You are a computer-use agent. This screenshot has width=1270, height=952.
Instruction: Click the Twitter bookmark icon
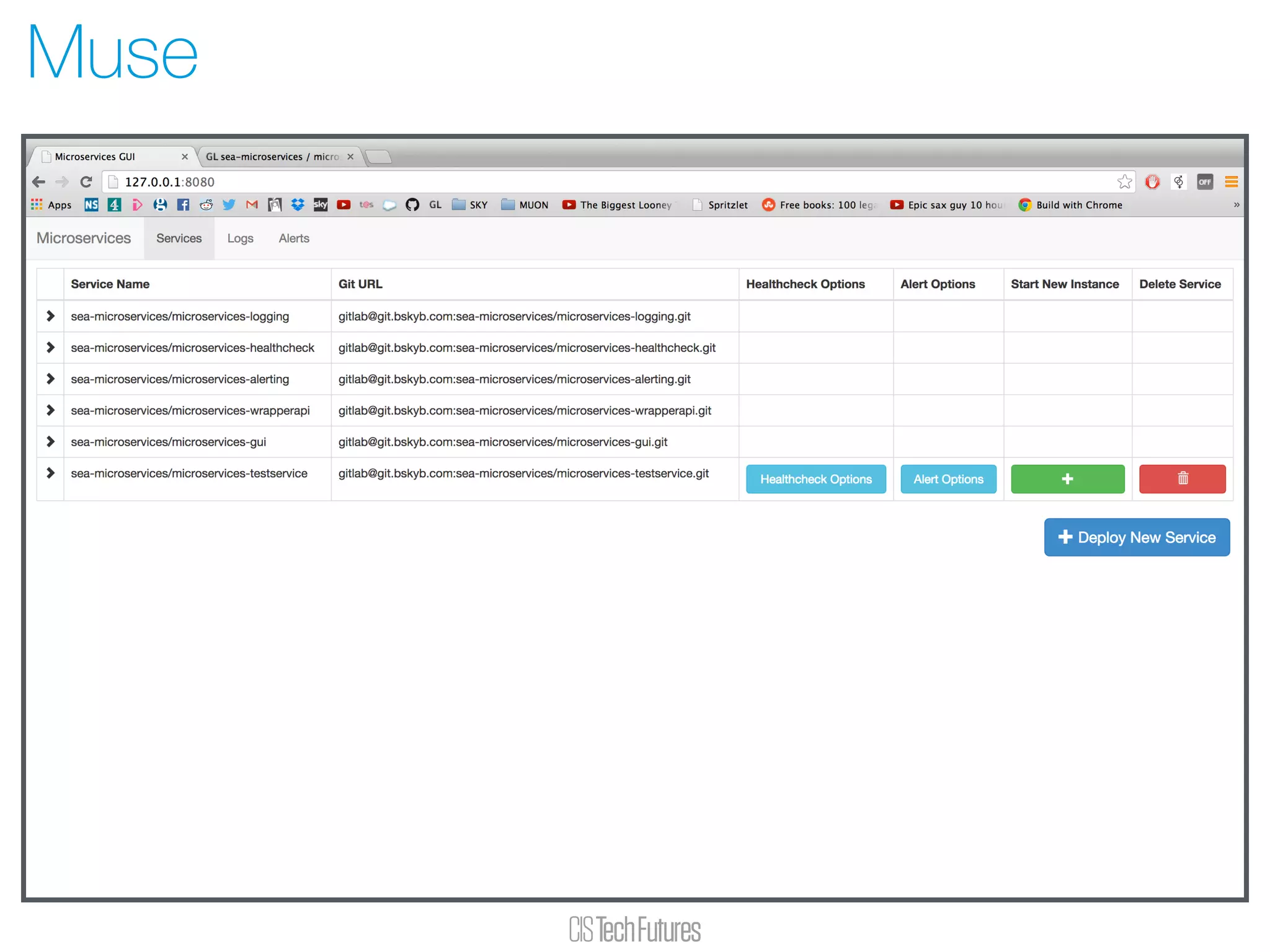[x=229, y=205]
